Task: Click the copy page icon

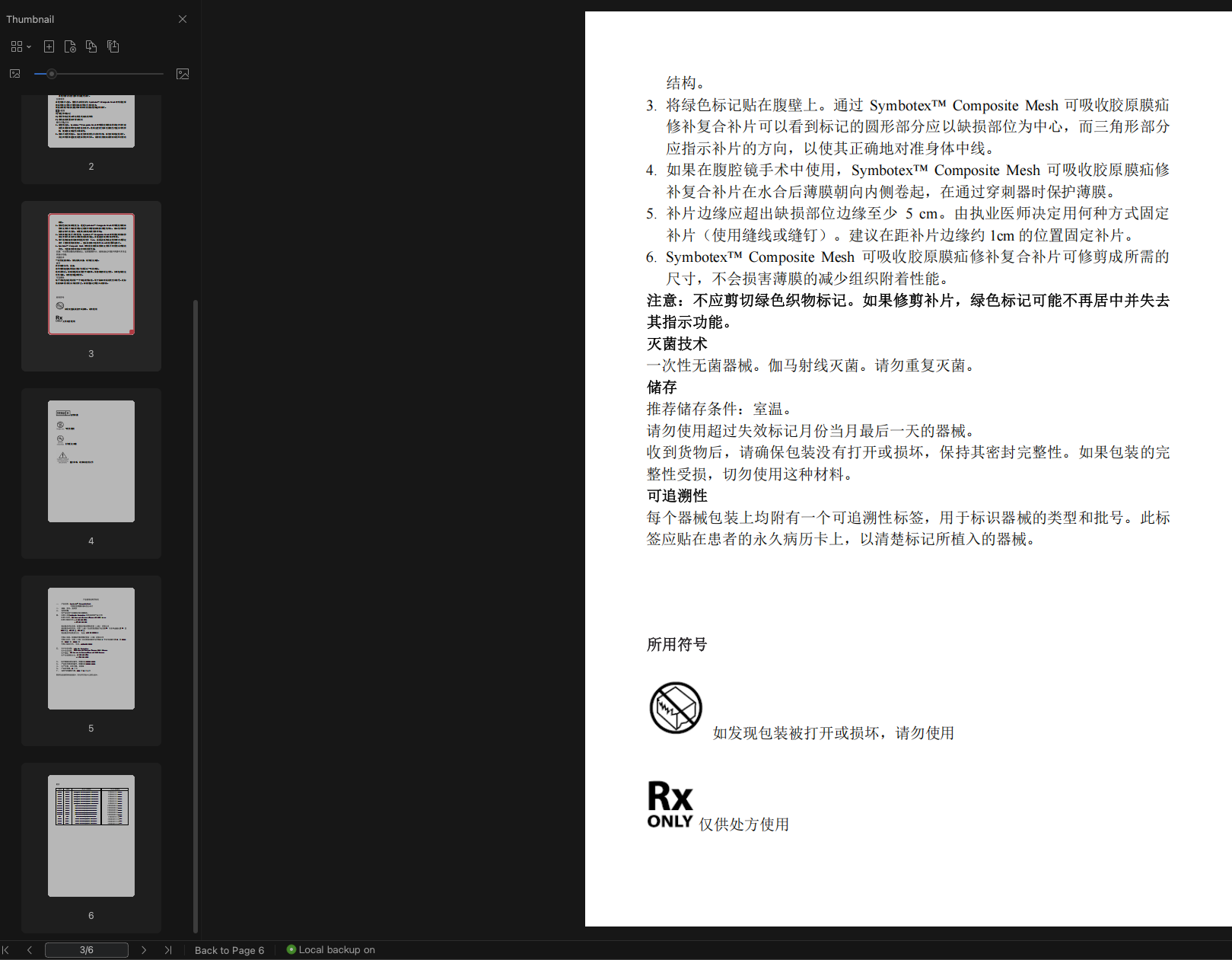Action: 91,46
